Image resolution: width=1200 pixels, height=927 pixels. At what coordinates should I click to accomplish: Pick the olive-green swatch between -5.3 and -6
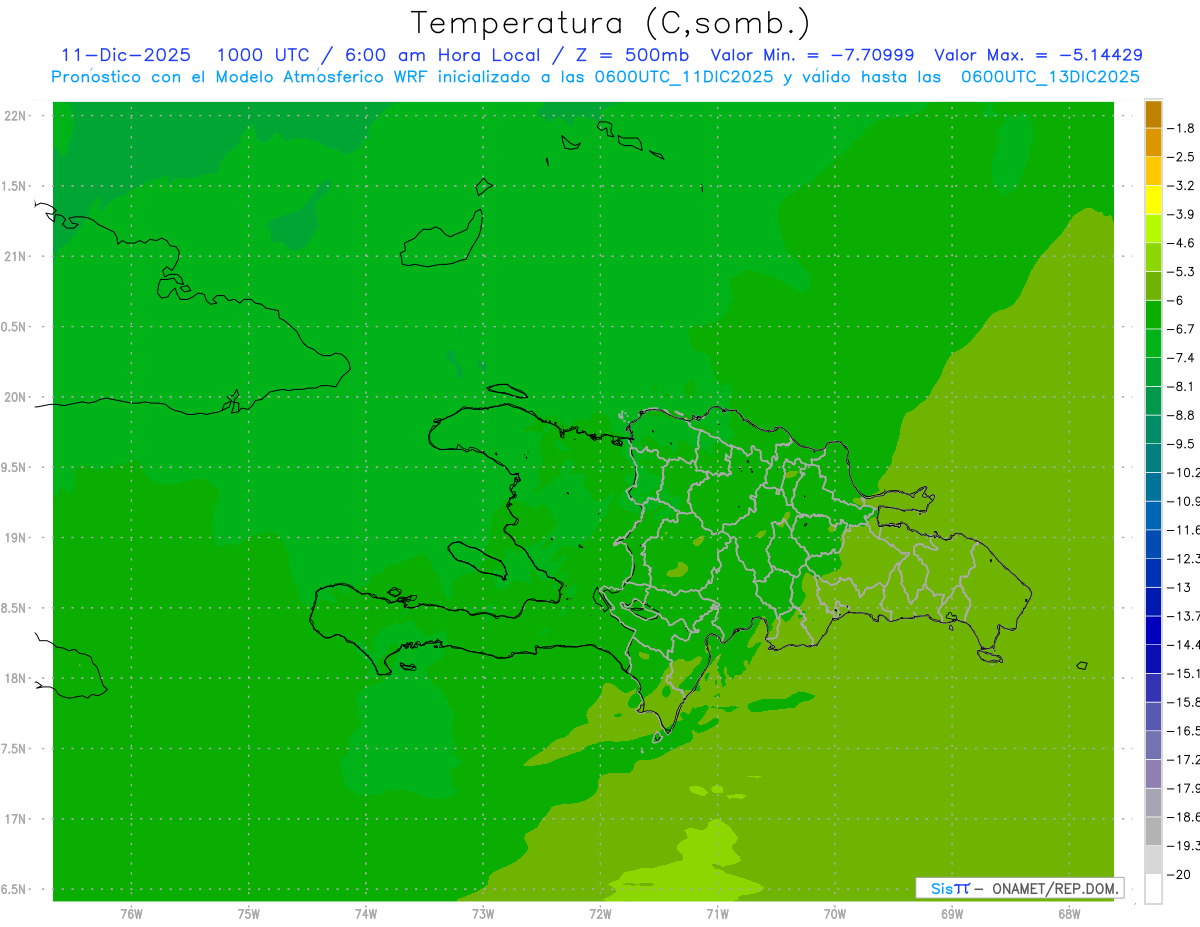[x=1153, y=286]
